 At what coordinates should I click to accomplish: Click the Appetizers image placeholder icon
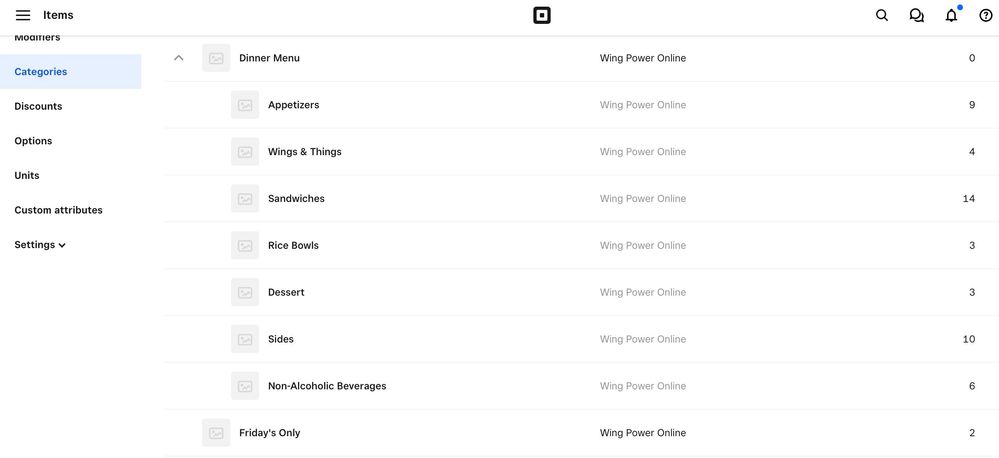coord(245,105)
